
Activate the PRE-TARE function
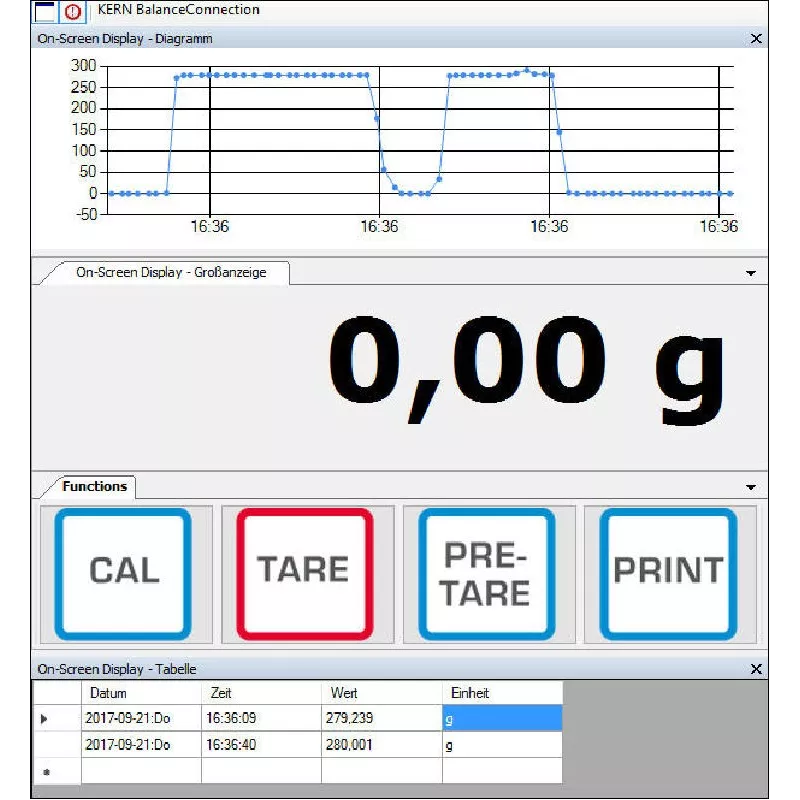487,572
